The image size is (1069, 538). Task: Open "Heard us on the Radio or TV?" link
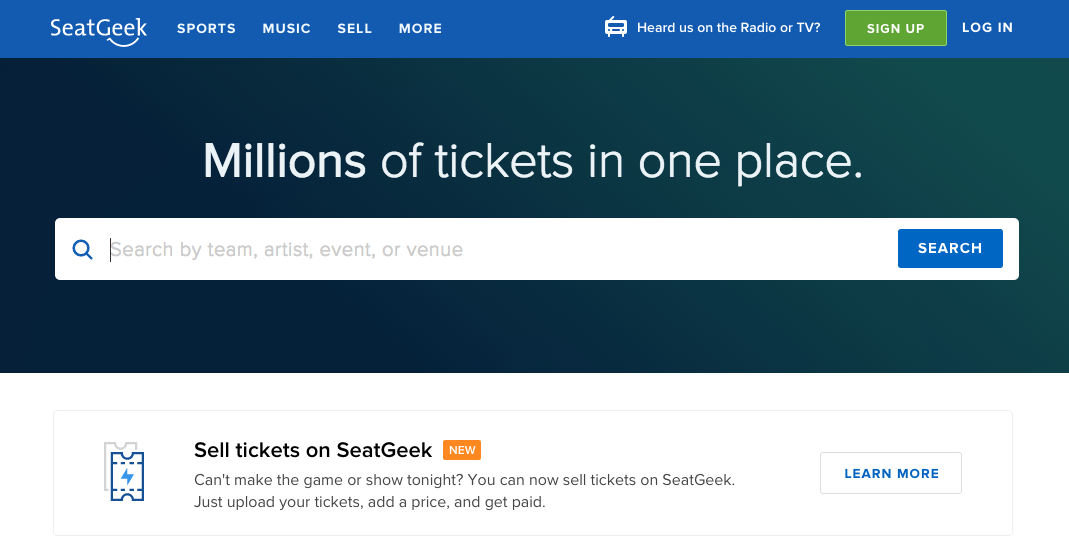point(728,28)
